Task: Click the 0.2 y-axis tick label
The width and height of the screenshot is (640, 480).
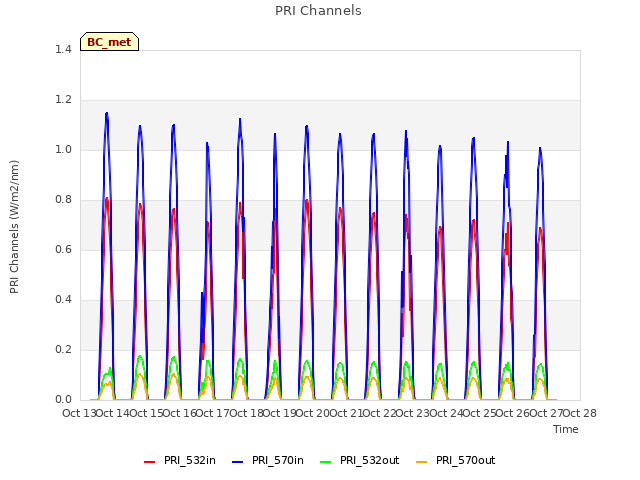Action: [x=63, y=350]
